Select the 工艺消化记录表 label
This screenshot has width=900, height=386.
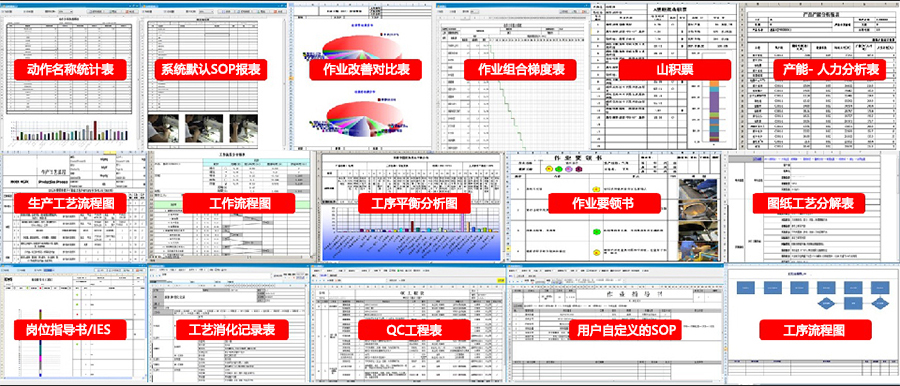[x=232, y=330]
